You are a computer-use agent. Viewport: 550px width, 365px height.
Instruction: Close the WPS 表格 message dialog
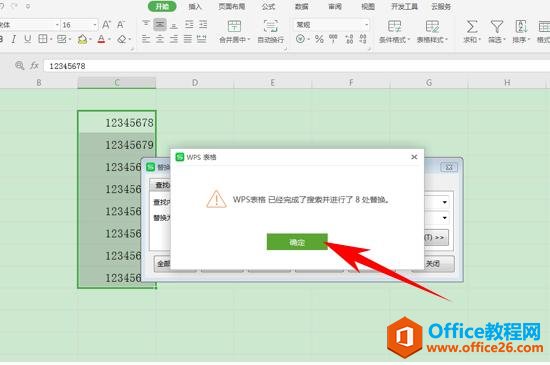point(414,157)
